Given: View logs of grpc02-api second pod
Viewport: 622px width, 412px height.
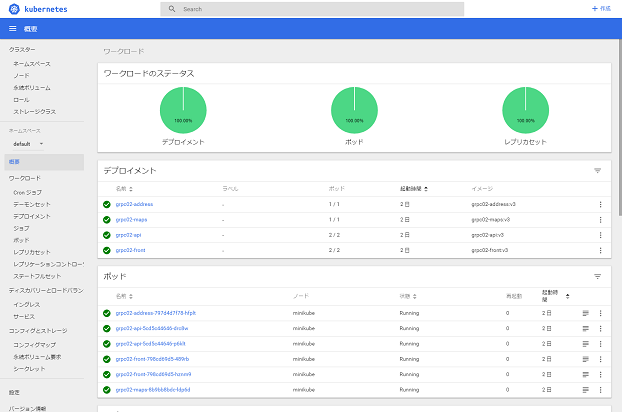Looking at the screenshot, I should click(585, 344).
